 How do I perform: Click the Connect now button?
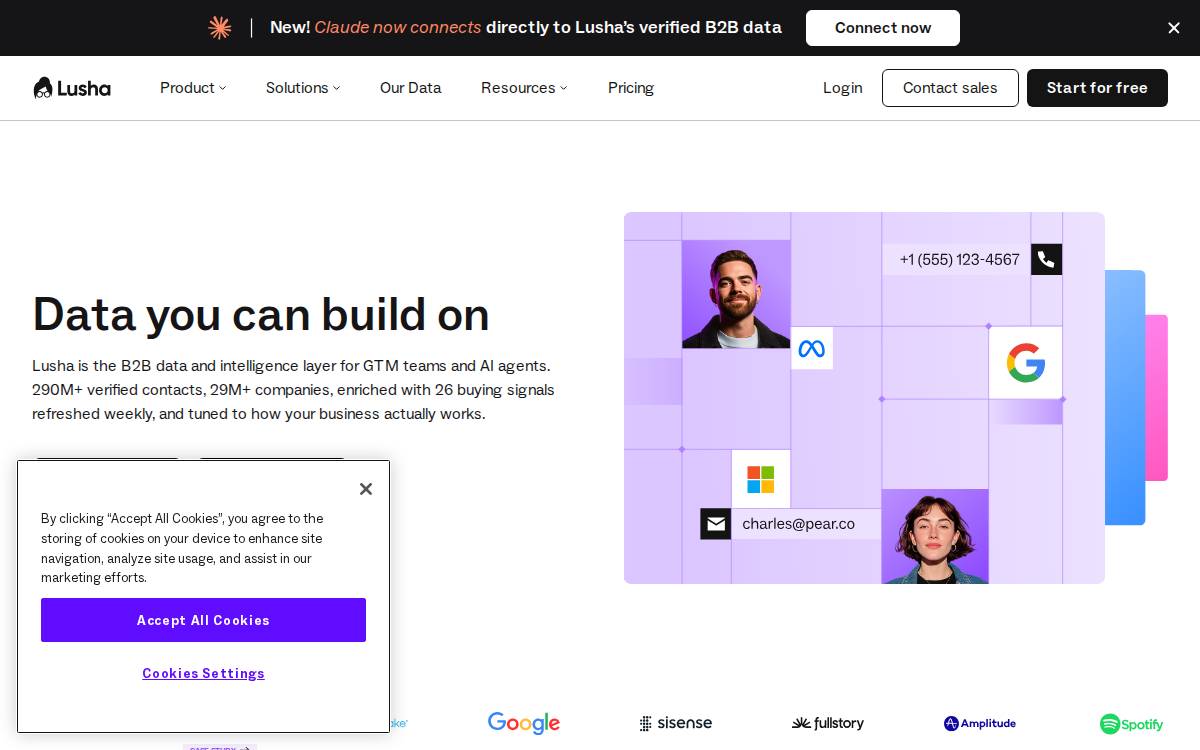click(x=883, y=28)
